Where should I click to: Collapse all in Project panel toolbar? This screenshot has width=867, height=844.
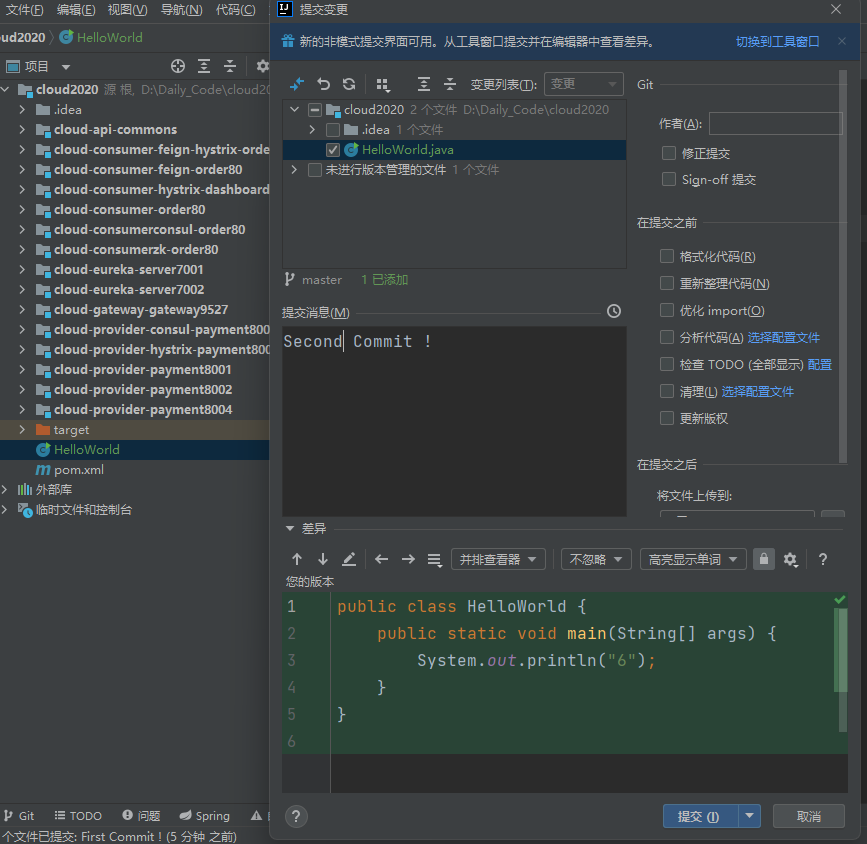[230, 66]
